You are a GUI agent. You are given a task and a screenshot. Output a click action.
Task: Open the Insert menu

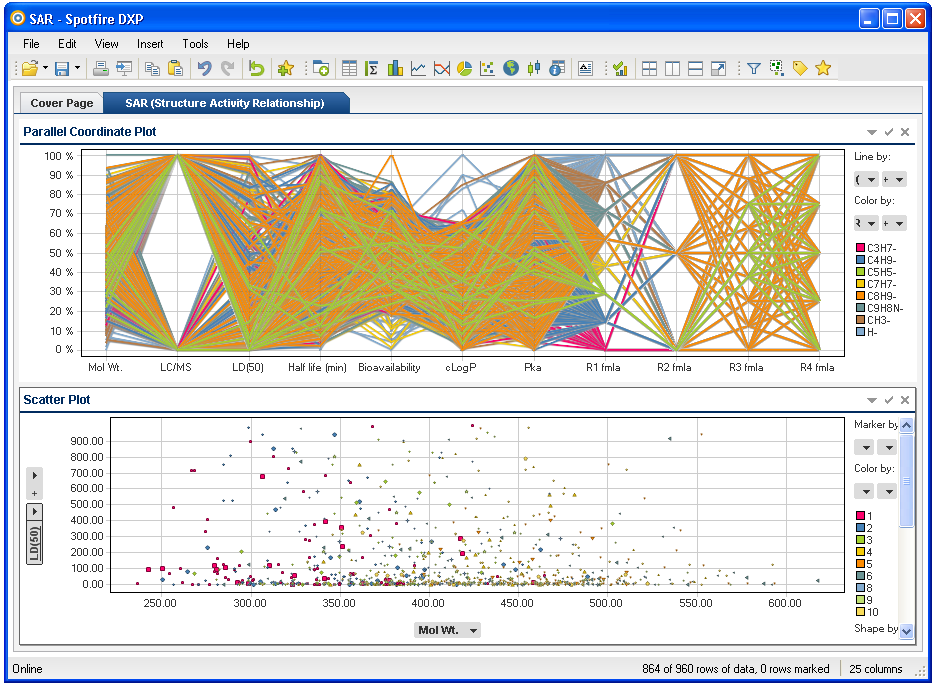(150, 44)
